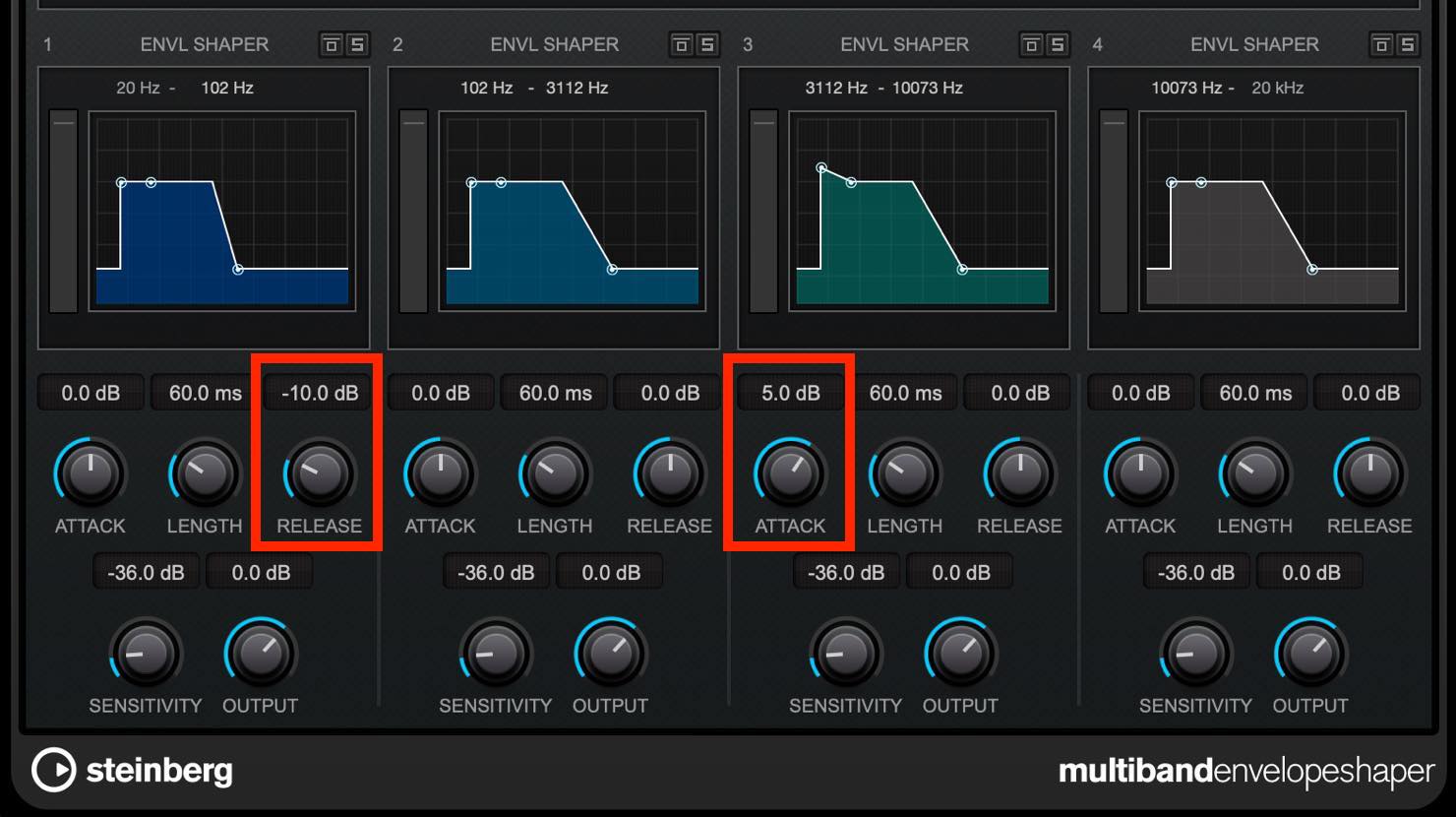Click band 1 upper frequency 102 Hz
The image size is (1456, 817).
click(x=227, y=88)
